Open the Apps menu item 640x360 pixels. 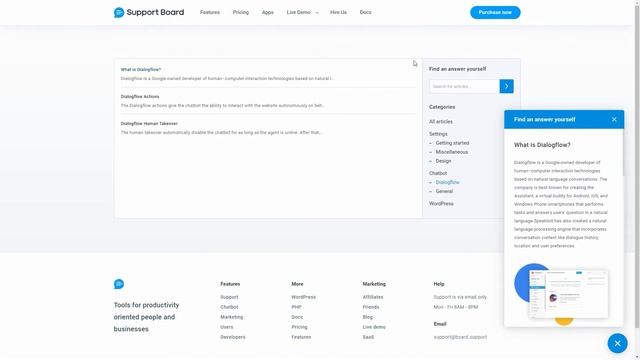[x=268, y=12]
